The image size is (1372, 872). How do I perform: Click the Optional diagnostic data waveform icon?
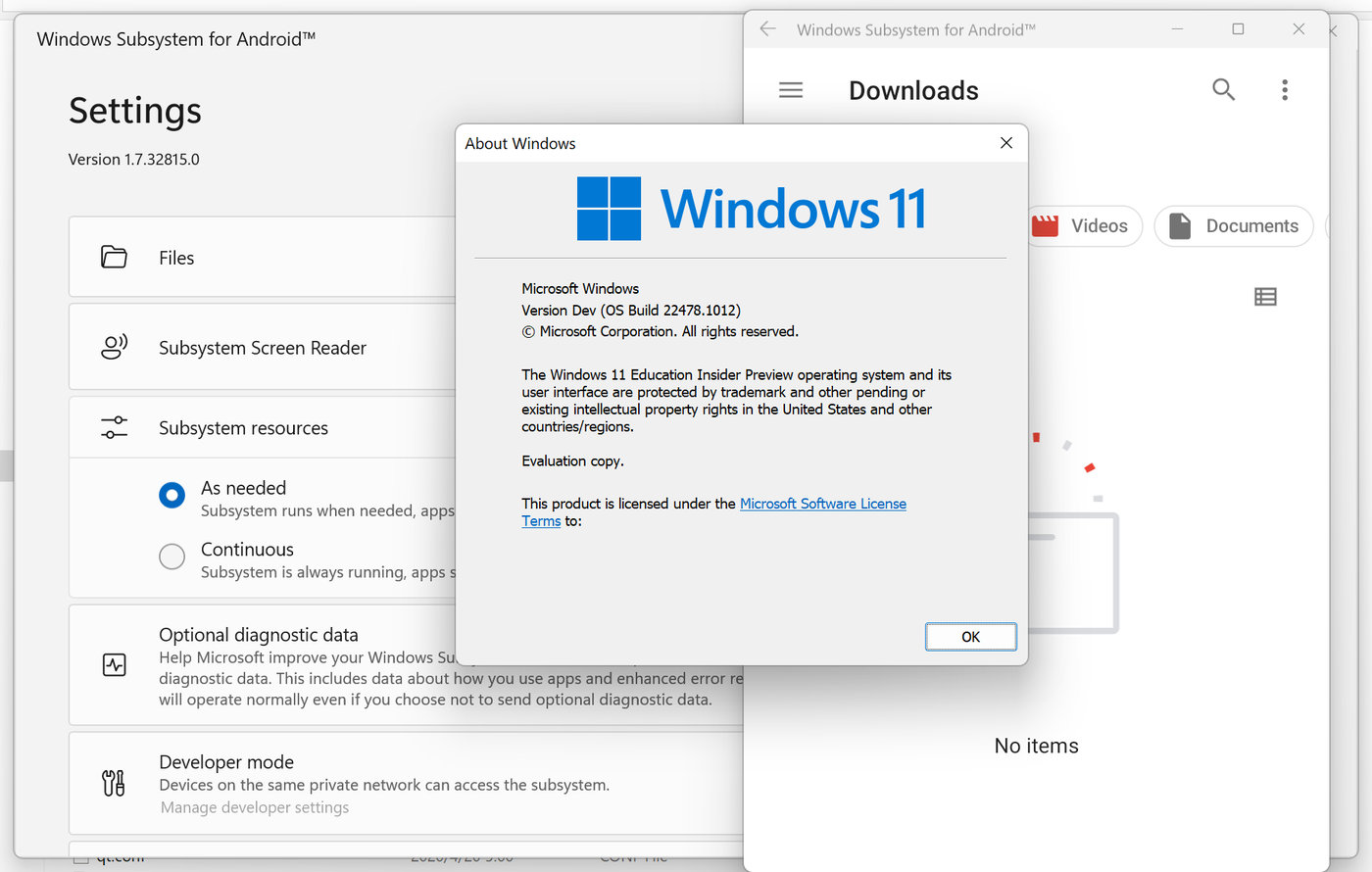pyautogui.click(x=114, y=664)
